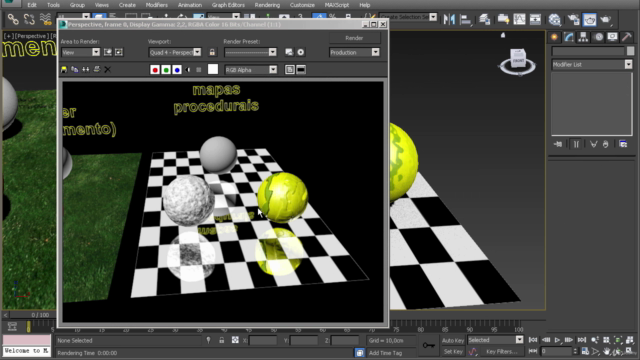640x360 pixels.
Task: Toggle UI overlay button in render window
Action: [290, 70]
